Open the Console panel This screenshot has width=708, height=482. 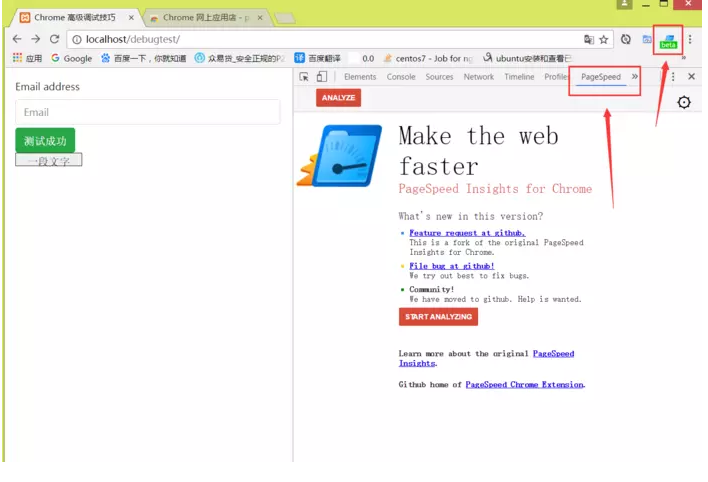[x=401, y=77]
